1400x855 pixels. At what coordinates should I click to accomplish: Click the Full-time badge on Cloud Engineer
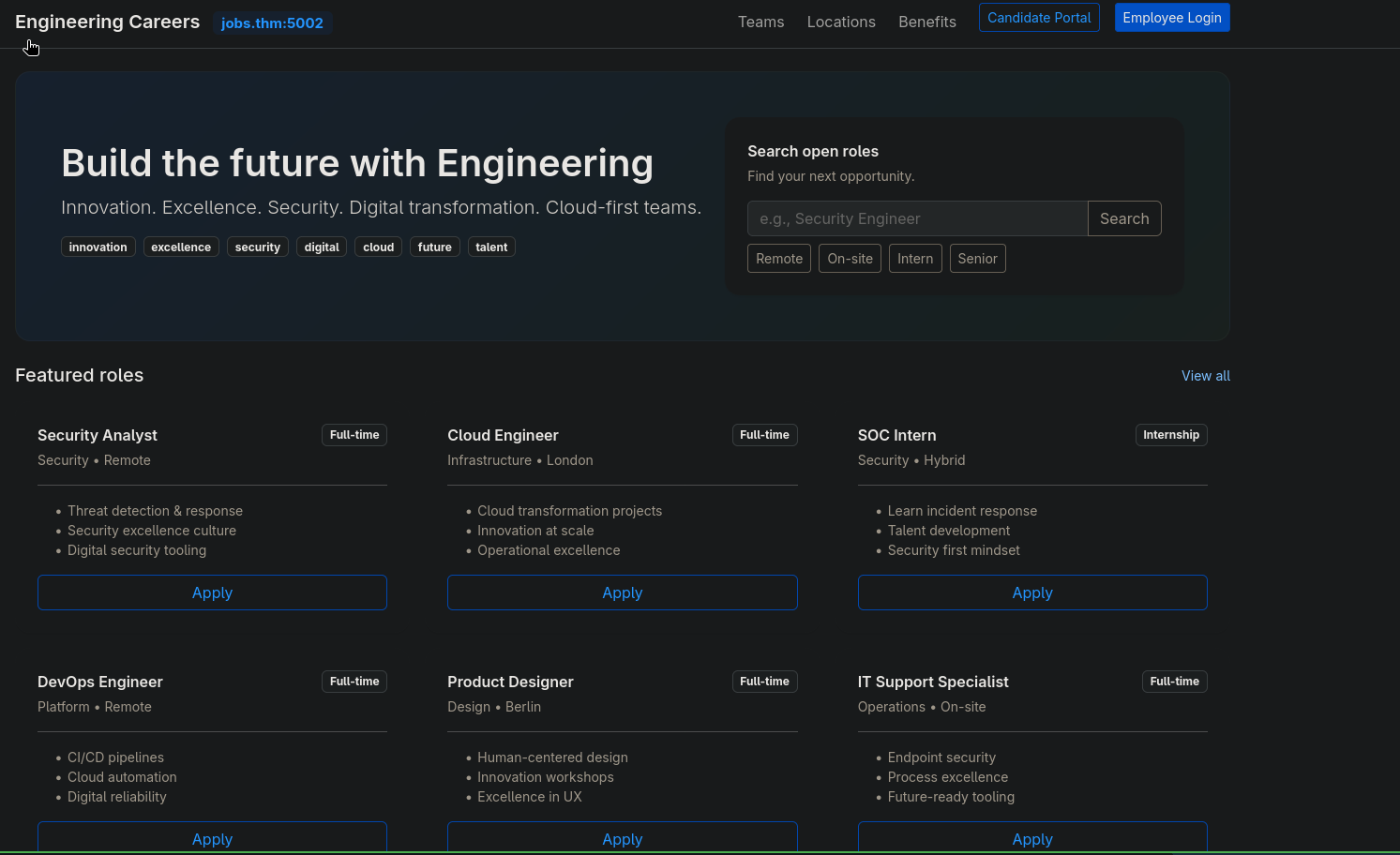point(764,435)
